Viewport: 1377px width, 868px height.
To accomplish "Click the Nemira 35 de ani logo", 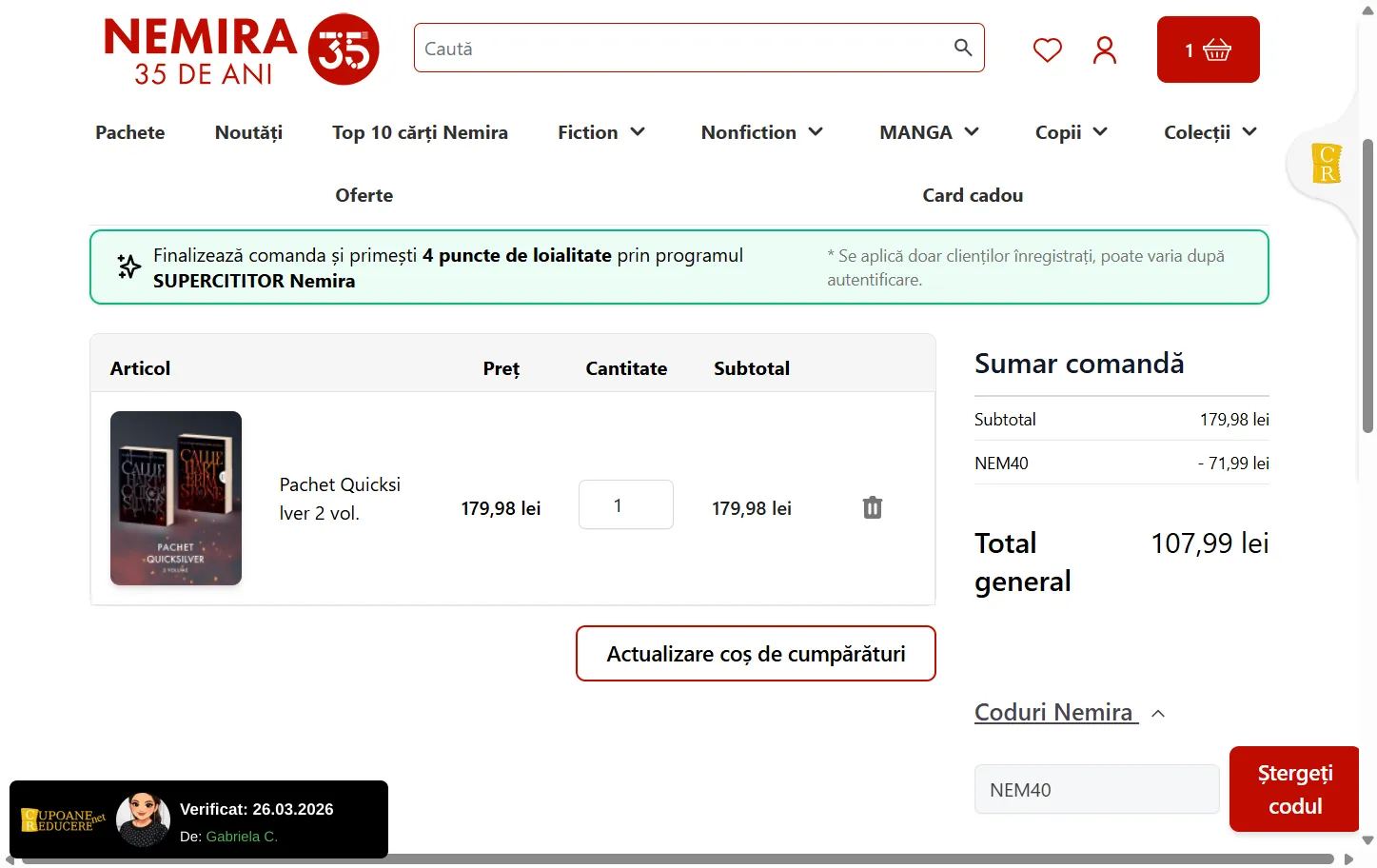I will coord(242,49).
